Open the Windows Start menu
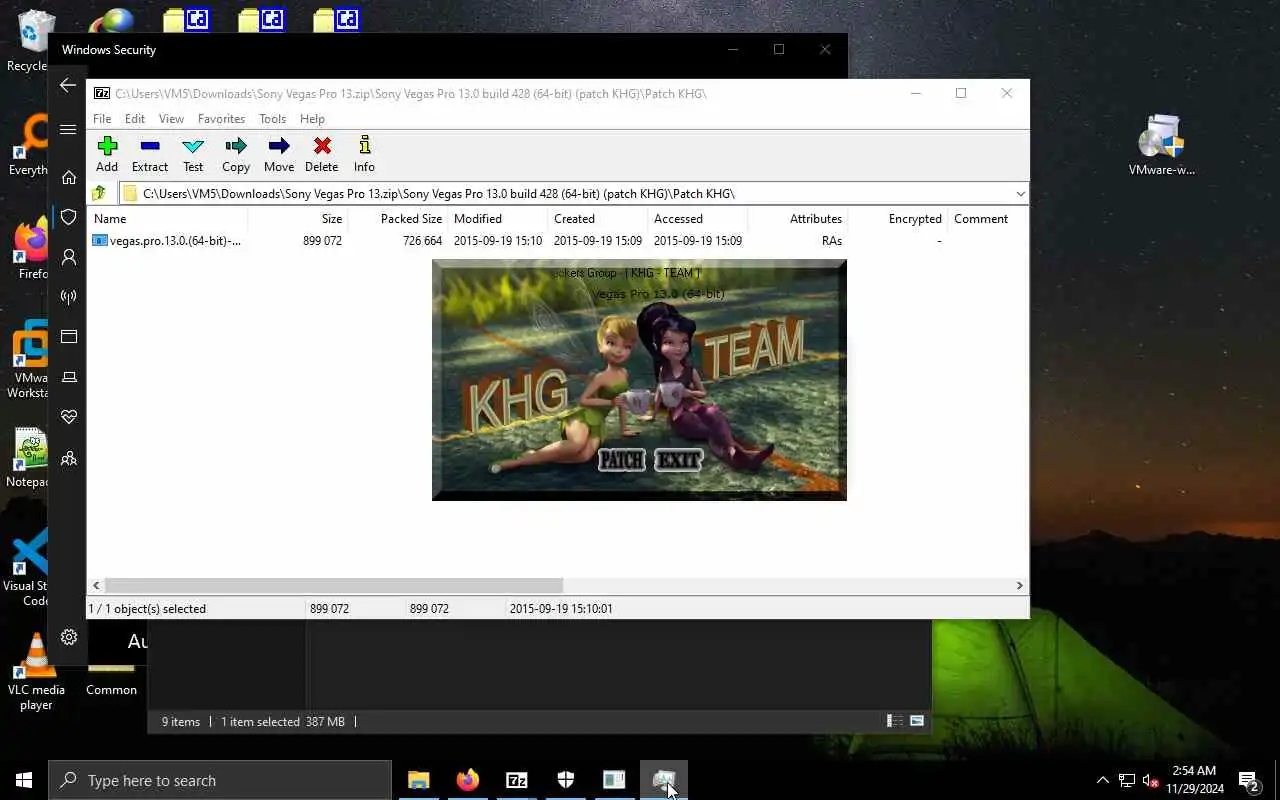 (x=24, y=780)
